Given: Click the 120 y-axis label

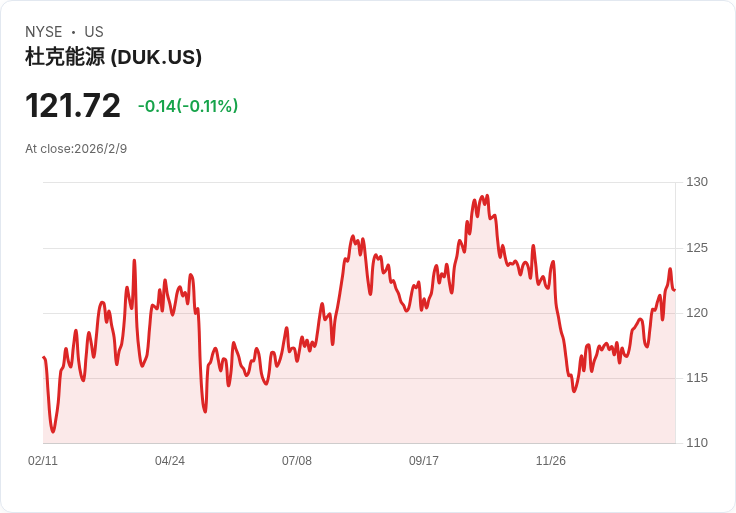Looking at the screenshot, I should click(x=697, y=313).
